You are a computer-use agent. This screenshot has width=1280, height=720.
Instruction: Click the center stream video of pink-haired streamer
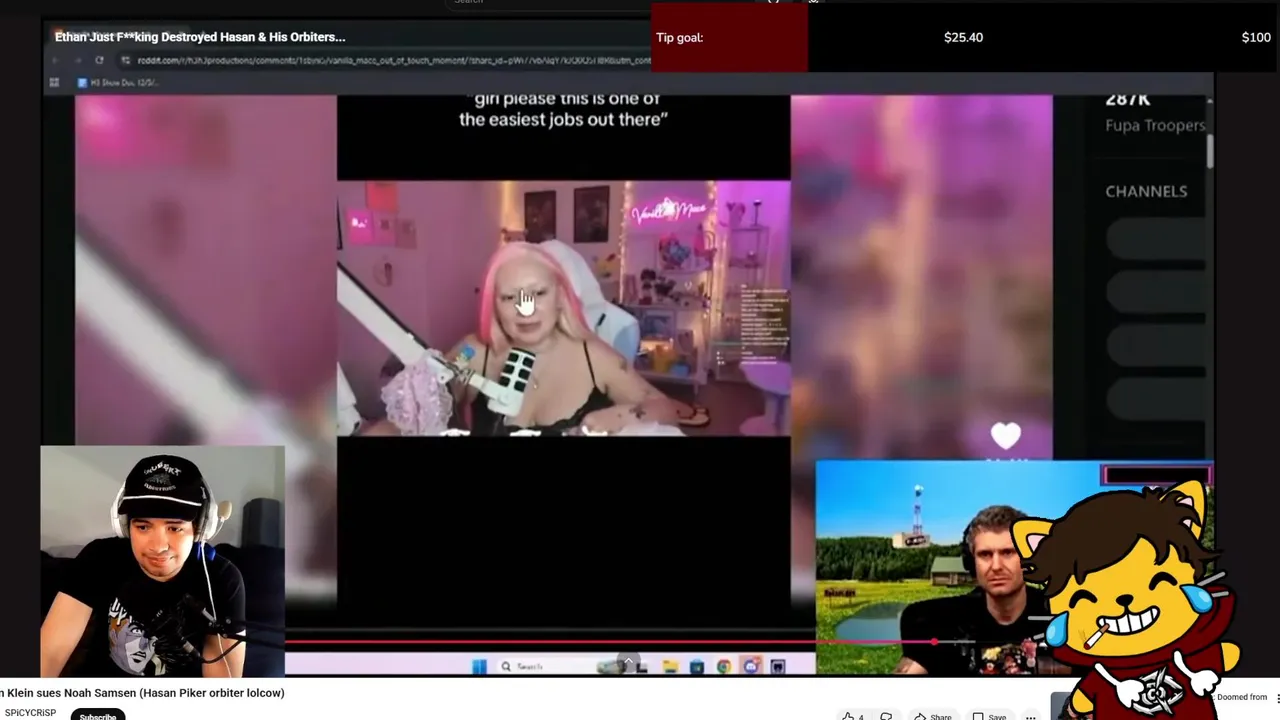pyautogui.click(x=563, y=308)
